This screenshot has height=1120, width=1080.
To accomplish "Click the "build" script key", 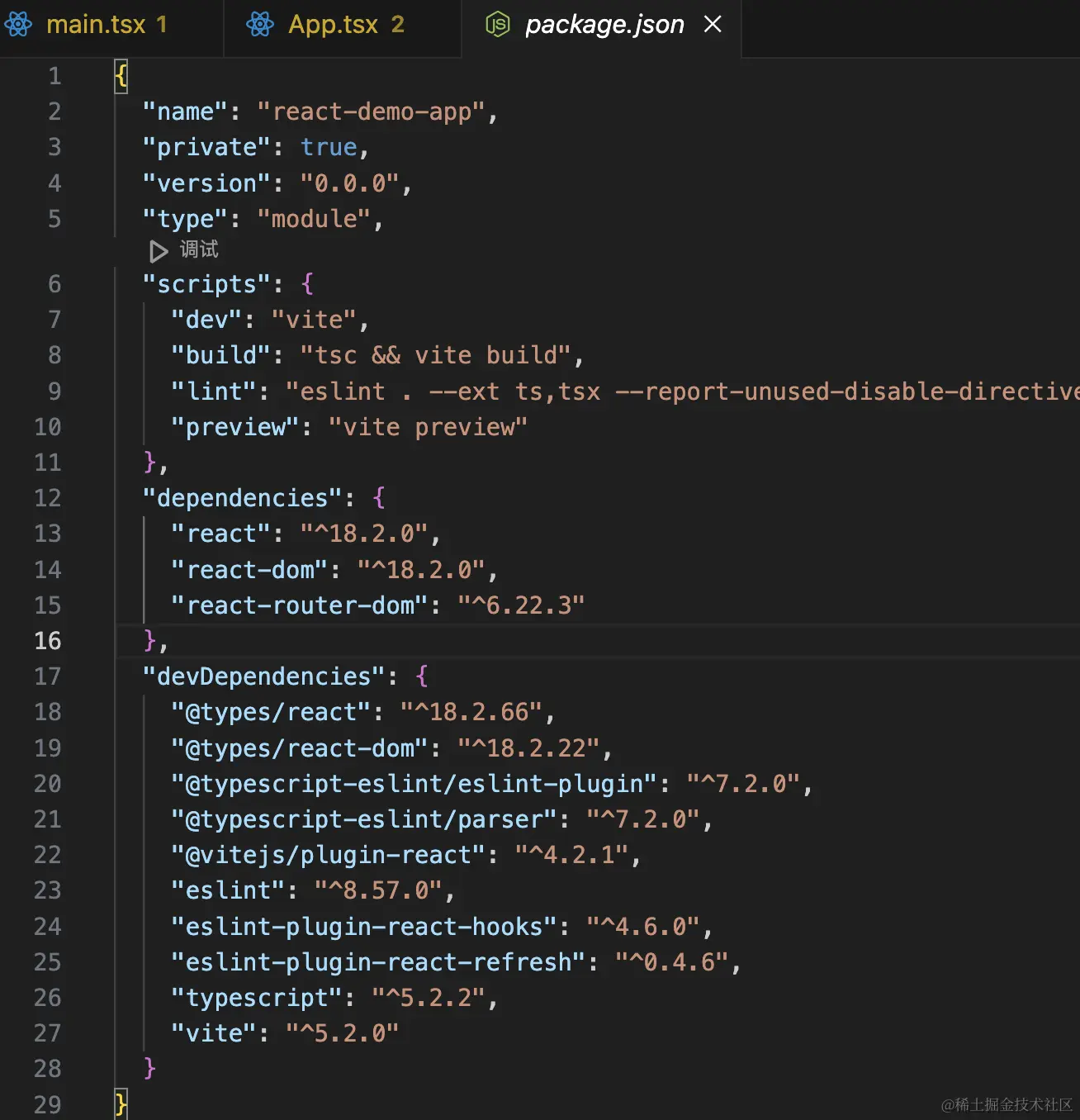I will [221, 355].
